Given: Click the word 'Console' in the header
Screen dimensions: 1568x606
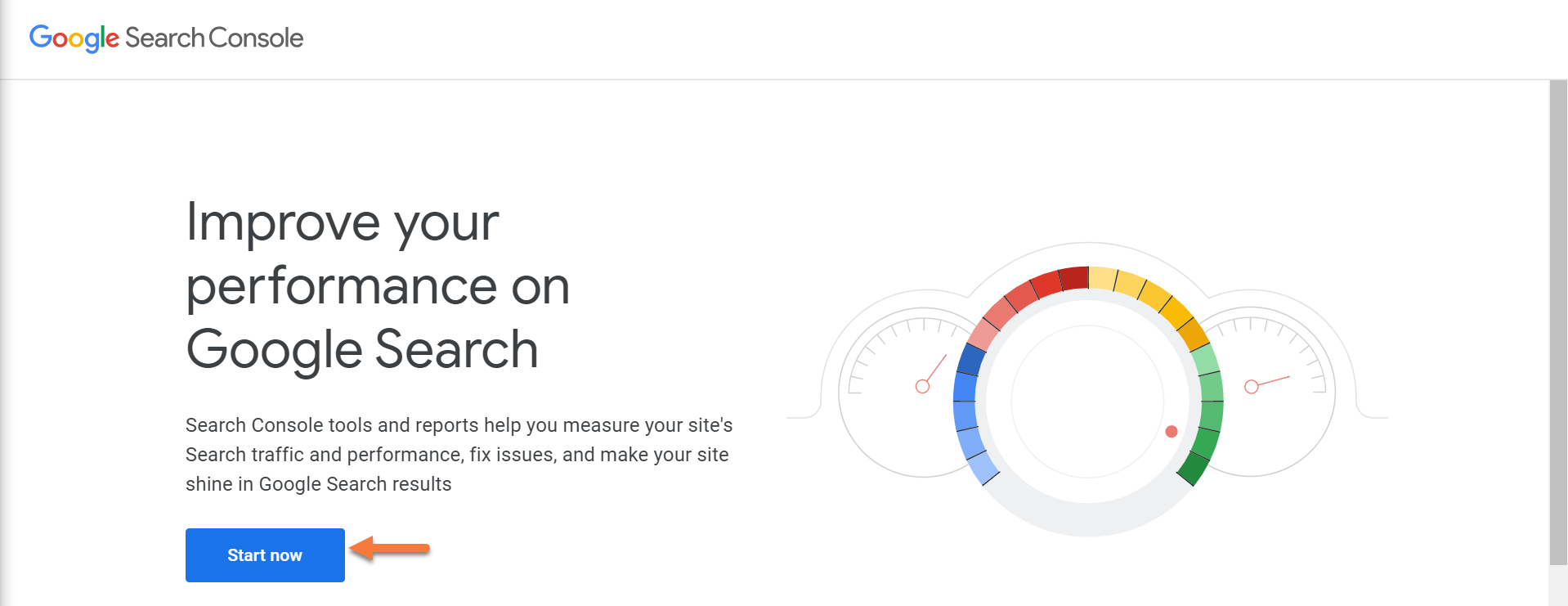Looking at the screenshot, I should click(256, 38).
